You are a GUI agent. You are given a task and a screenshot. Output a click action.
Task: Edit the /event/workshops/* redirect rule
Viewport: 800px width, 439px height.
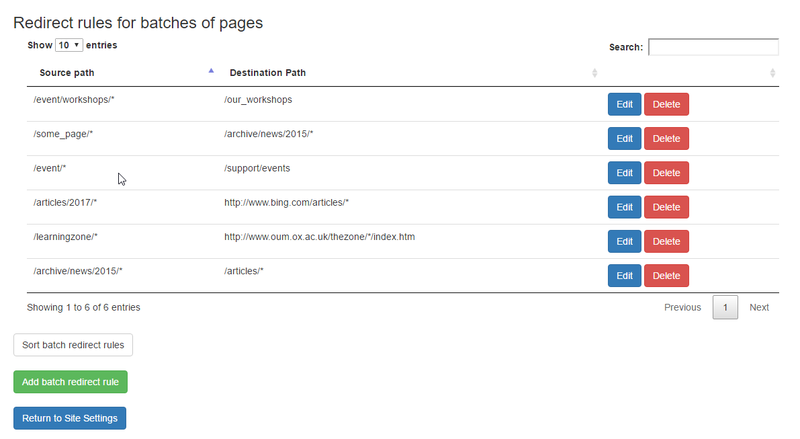(x=624, y=104)
